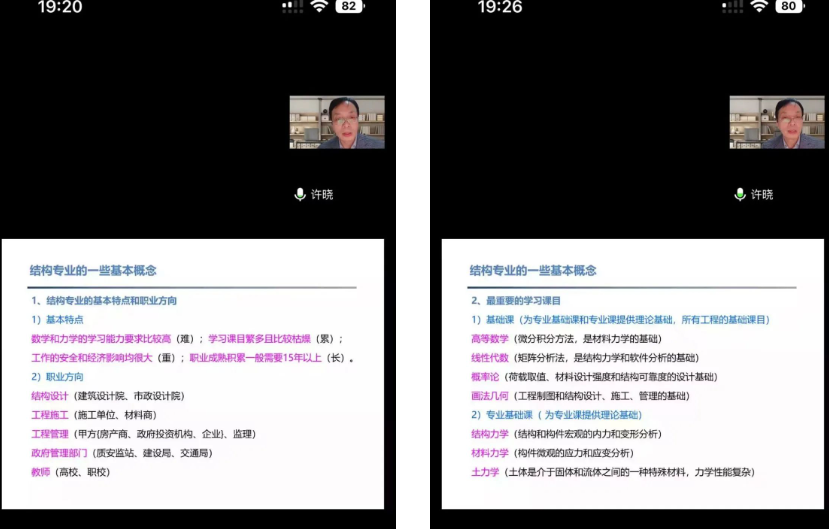This screenshot has height=529, width=829.
Task: Click green microphone icon in left meeting
Action: (x=300, y=194)
